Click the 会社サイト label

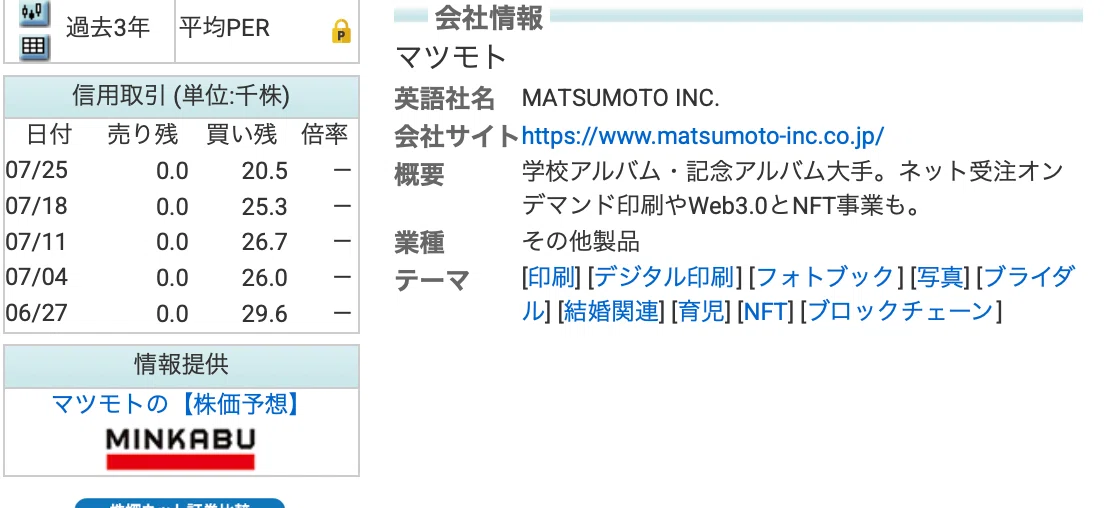pyautogui.click(x=457, y=136)
